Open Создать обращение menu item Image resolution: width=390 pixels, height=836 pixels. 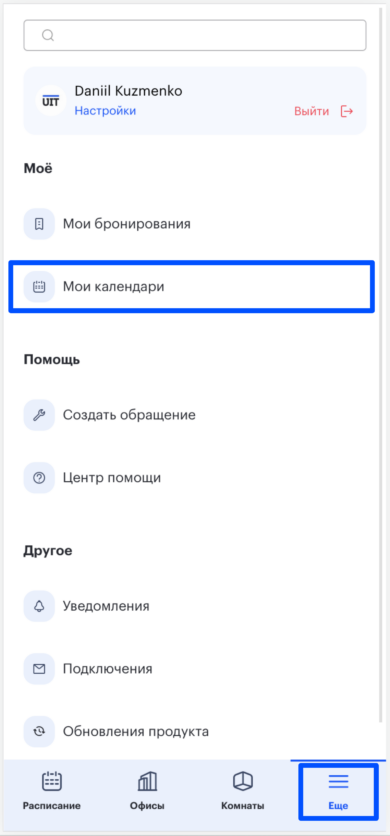195,415
